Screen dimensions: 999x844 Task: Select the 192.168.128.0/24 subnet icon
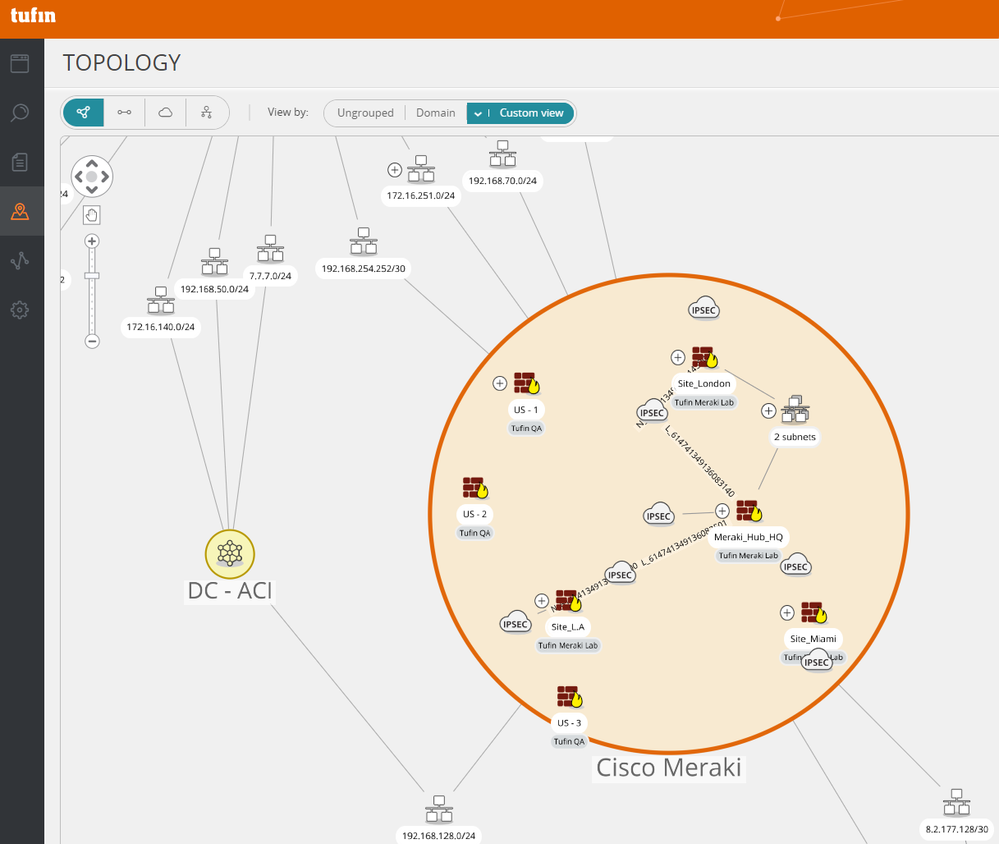click(x=439, y=809)
